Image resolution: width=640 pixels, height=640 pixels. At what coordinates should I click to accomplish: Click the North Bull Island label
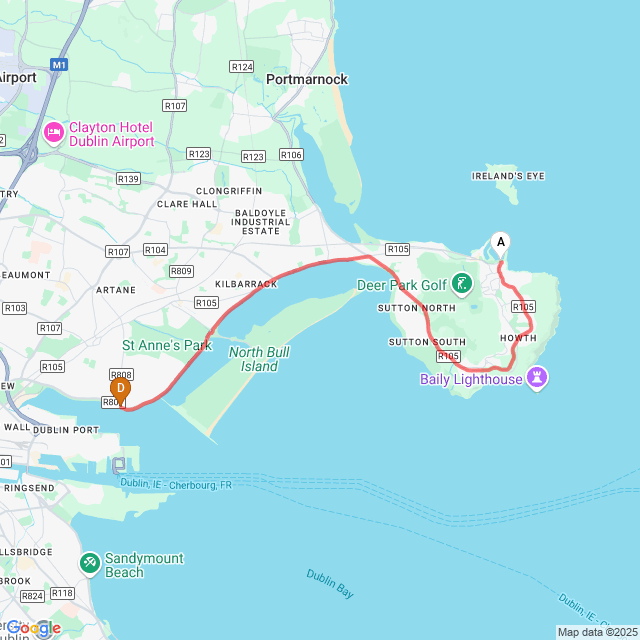[x=259, y=359]
